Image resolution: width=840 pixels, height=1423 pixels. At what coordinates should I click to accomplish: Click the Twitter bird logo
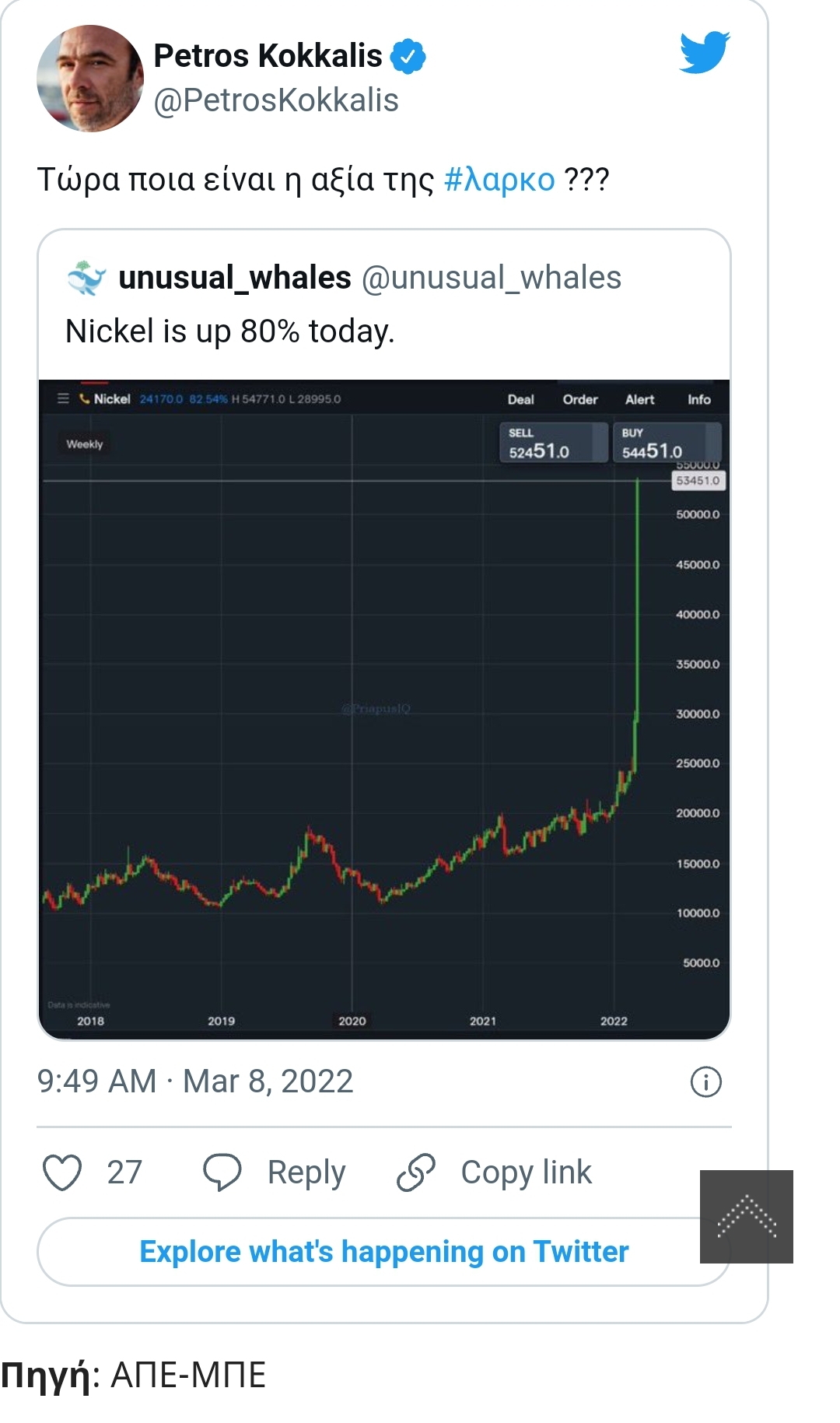(x=704, y=52)
